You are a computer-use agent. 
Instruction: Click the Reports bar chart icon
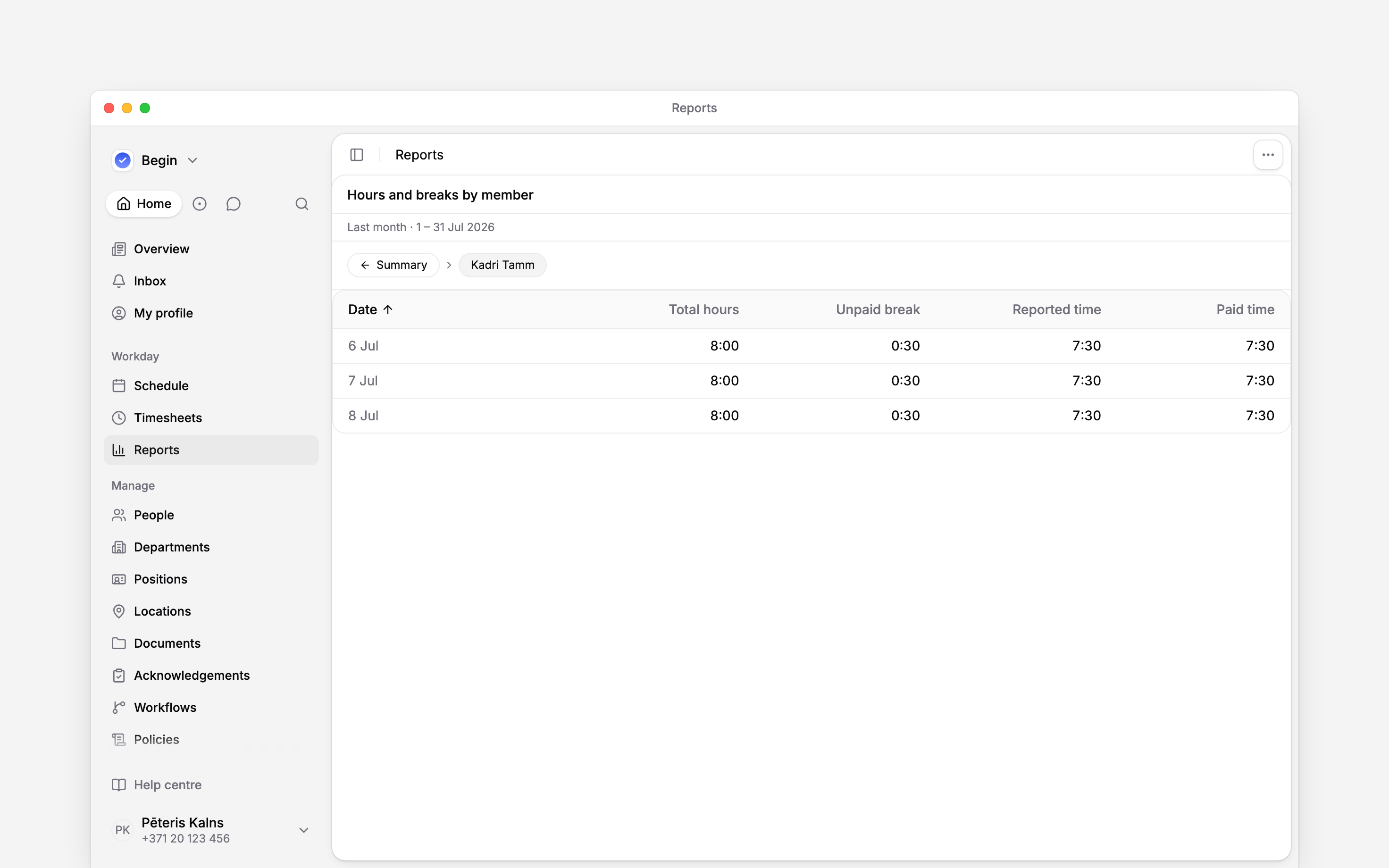(119, 450)
